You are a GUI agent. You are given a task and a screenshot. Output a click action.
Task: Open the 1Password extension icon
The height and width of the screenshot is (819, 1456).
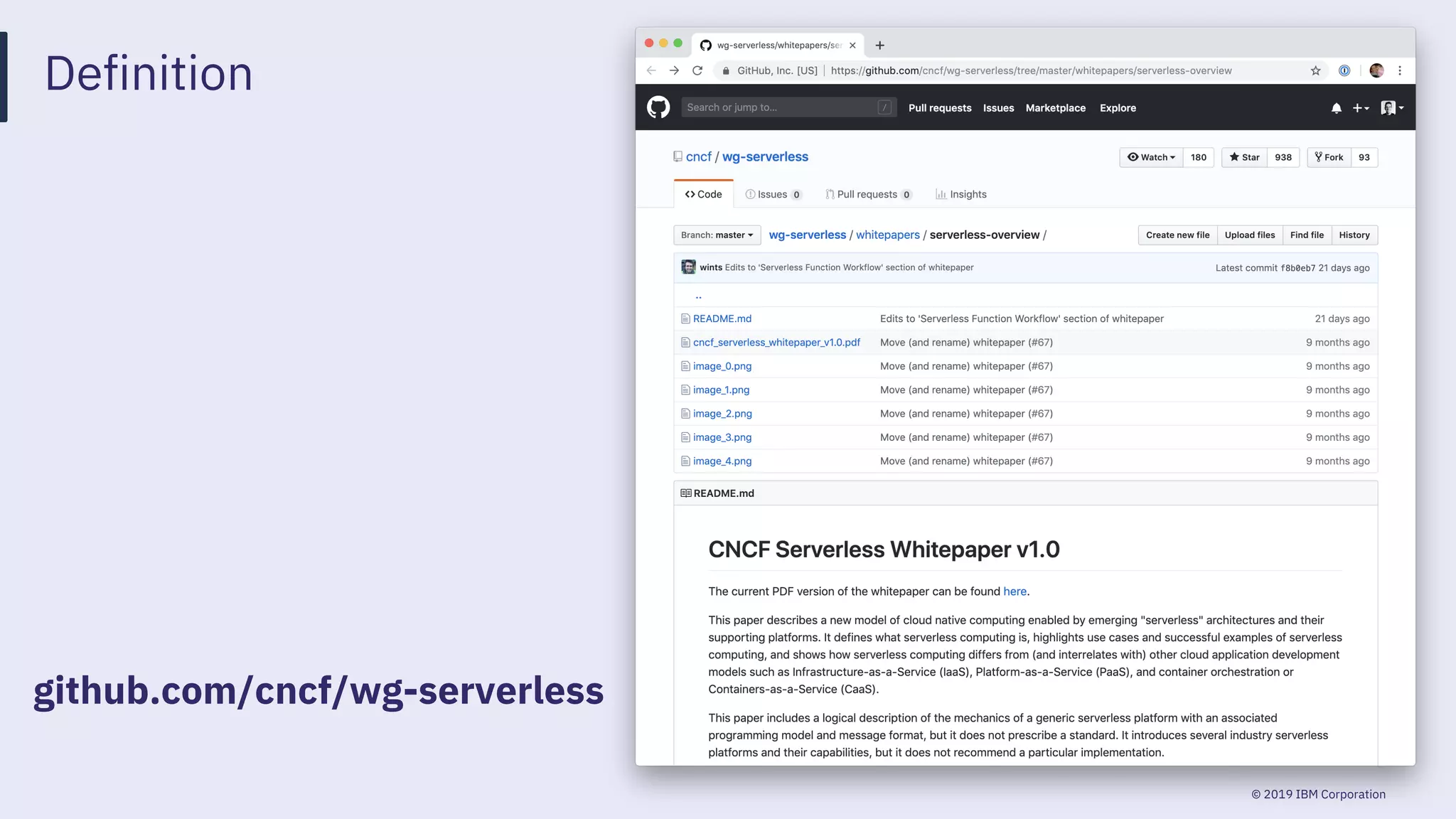1344,70
